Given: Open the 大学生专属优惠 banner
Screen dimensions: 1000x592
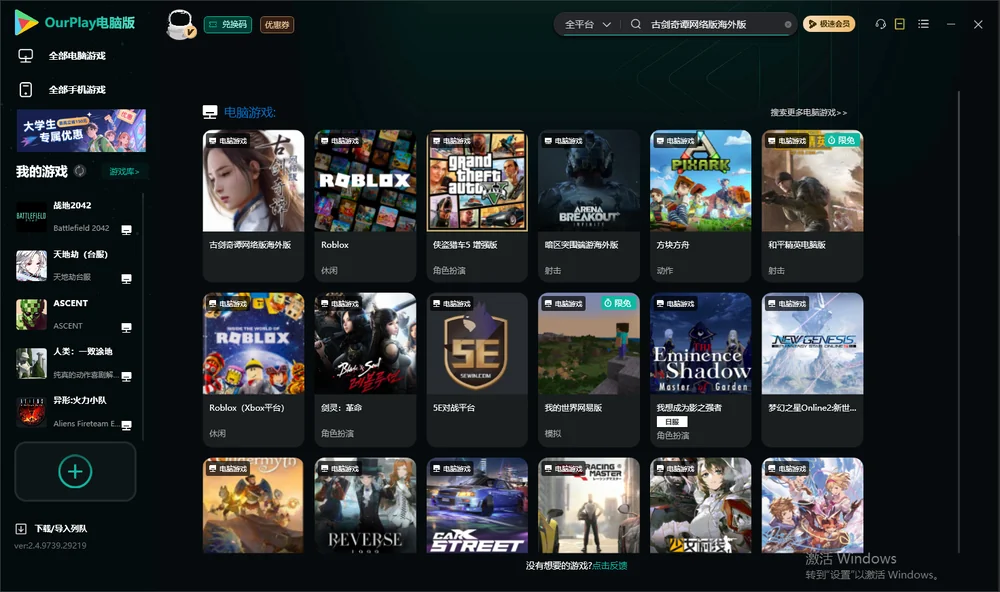Looking at the screenshot, I should click(x=82, y=131).
